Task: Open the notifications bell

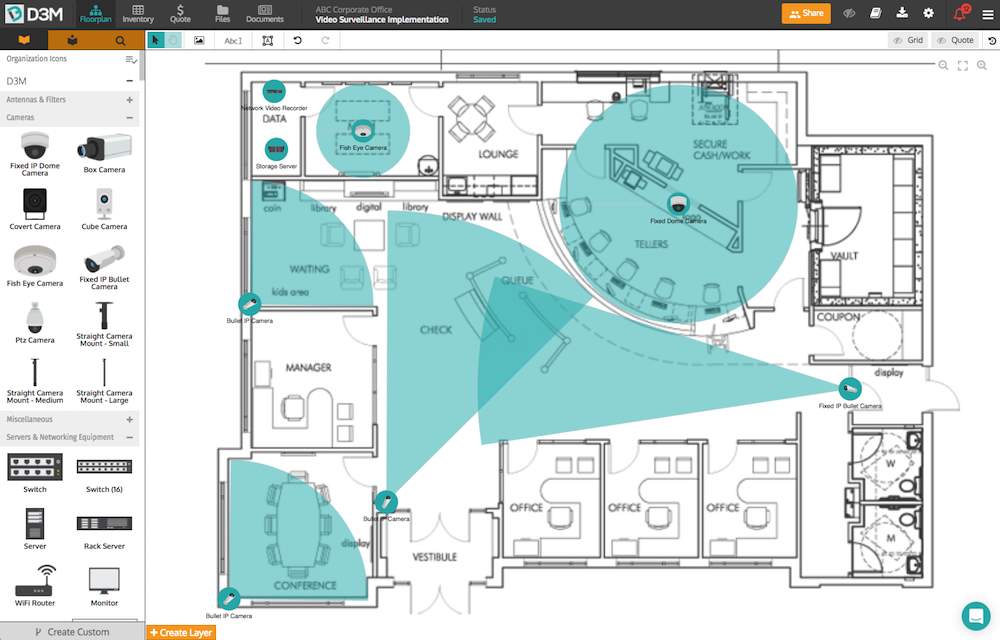Action: click(x=960, y=13)
